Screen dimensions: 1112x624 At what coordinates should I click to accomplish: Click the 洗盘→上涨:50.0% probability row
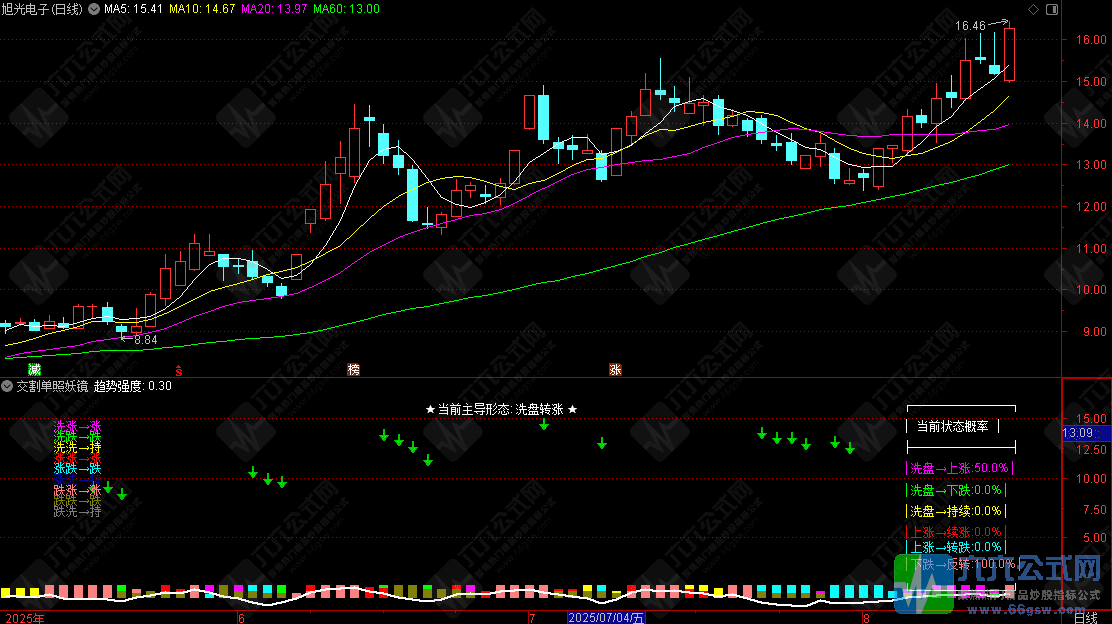click(959, 468)
